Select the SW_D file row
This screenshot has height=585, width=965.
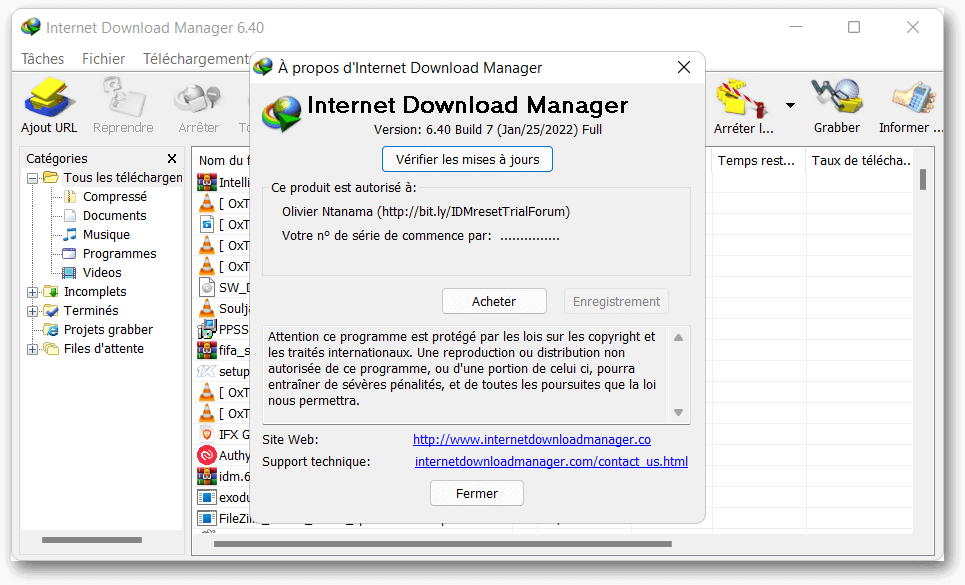pyautogui.click(x=224, y=287)
